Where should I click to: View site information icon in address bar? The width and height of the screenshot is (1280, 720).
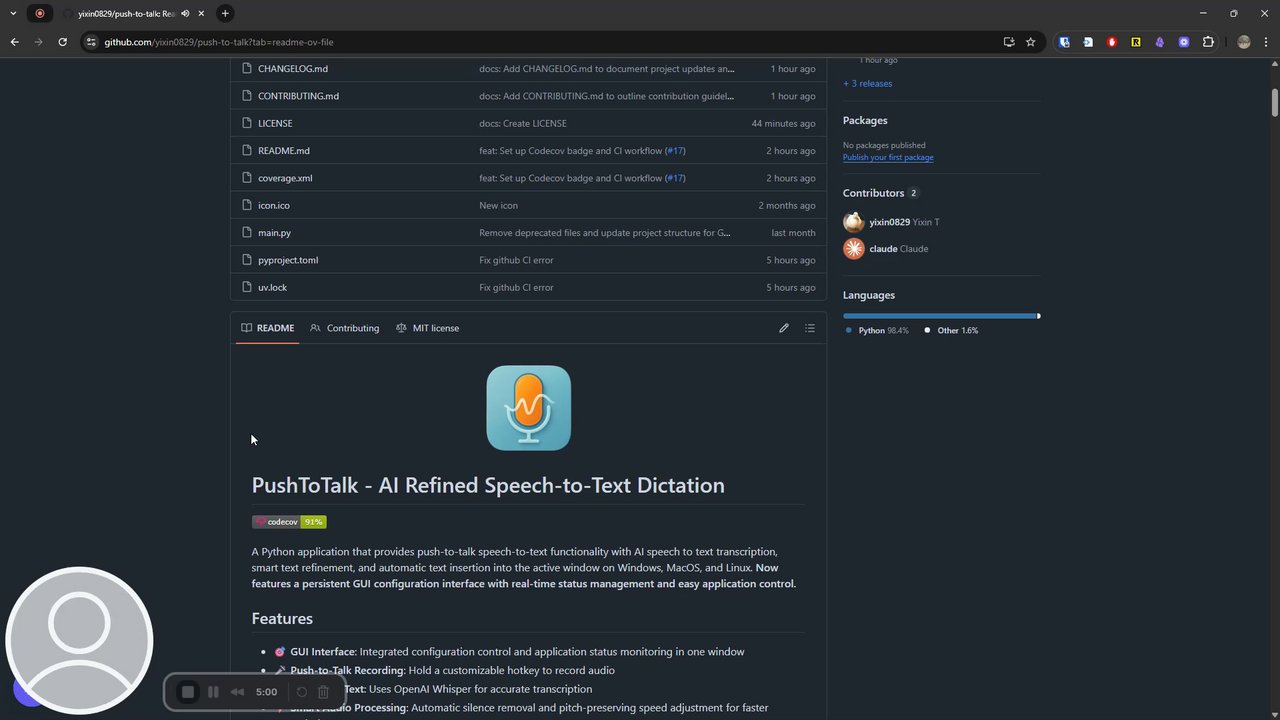[x=91, y=42]
